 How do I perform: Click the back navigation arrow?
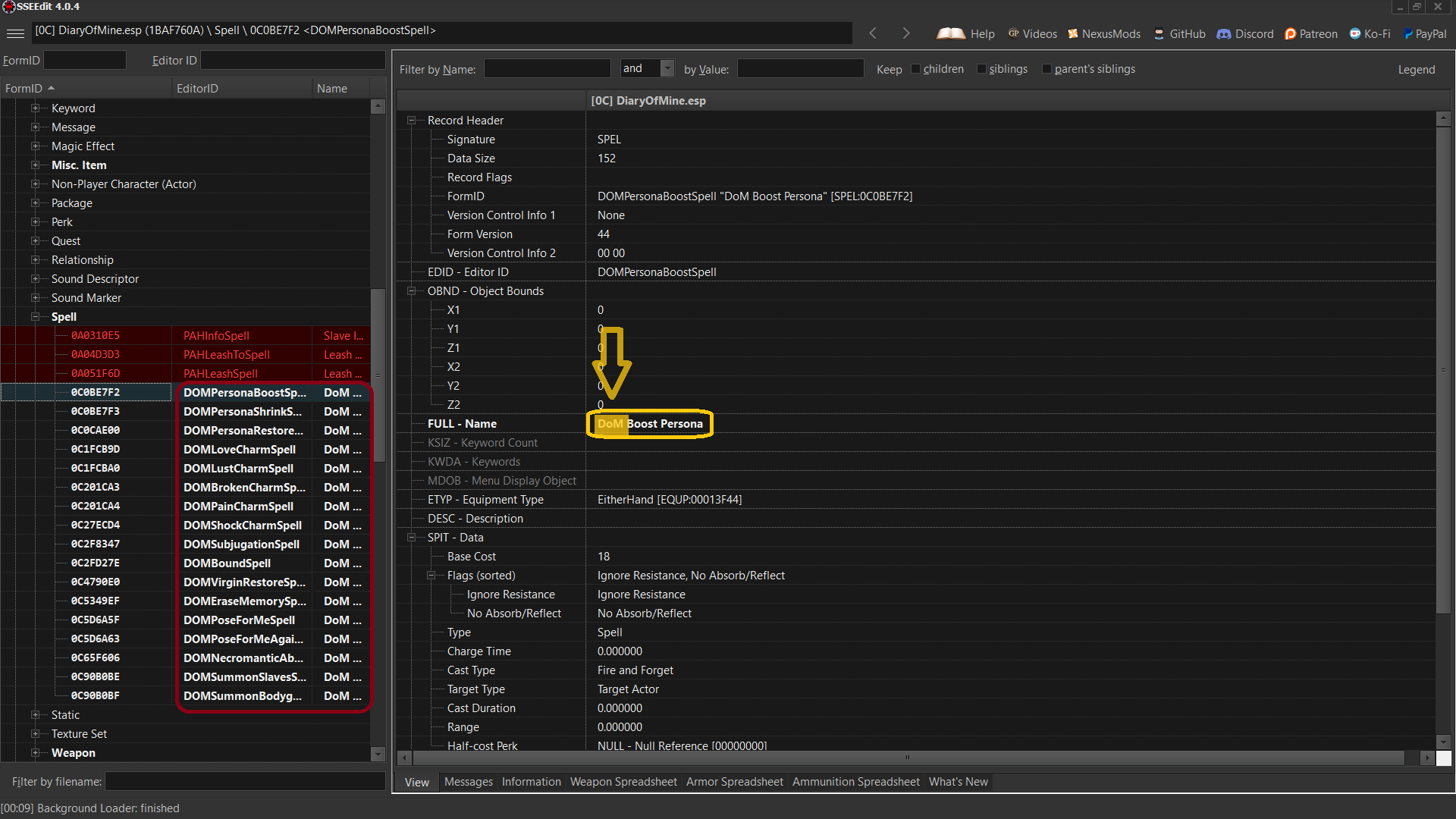[x=873, y=33]
